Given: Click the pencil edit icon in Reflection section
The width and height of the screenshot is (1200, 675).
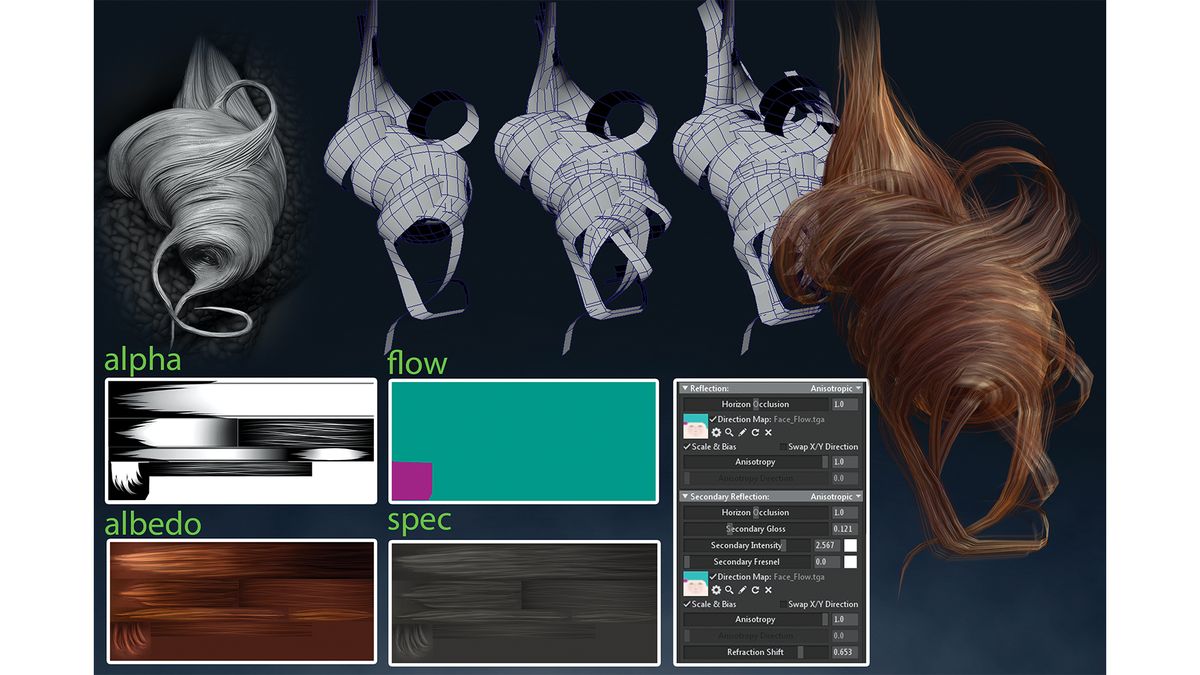Looking at the screenshot, I should coord(743,432).
